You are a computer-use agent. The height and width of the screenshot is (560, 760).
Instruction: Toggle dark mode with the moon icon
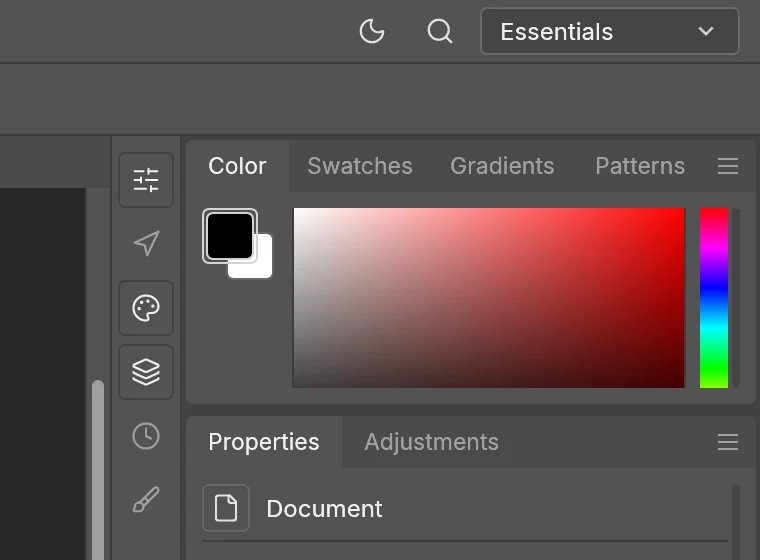click(x=372, y=32)
